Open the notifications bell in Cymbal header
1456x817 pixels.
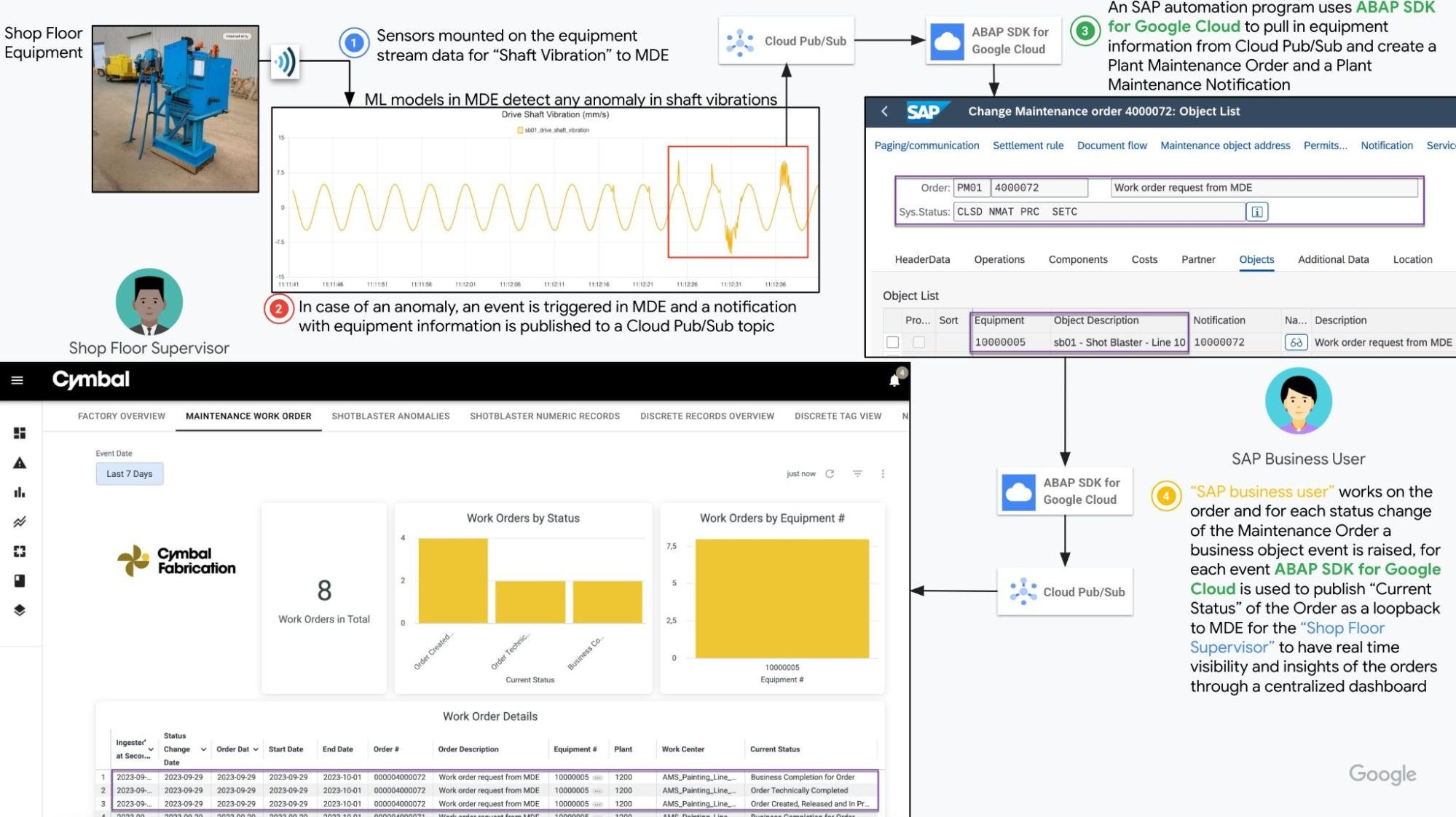(894, 380)
